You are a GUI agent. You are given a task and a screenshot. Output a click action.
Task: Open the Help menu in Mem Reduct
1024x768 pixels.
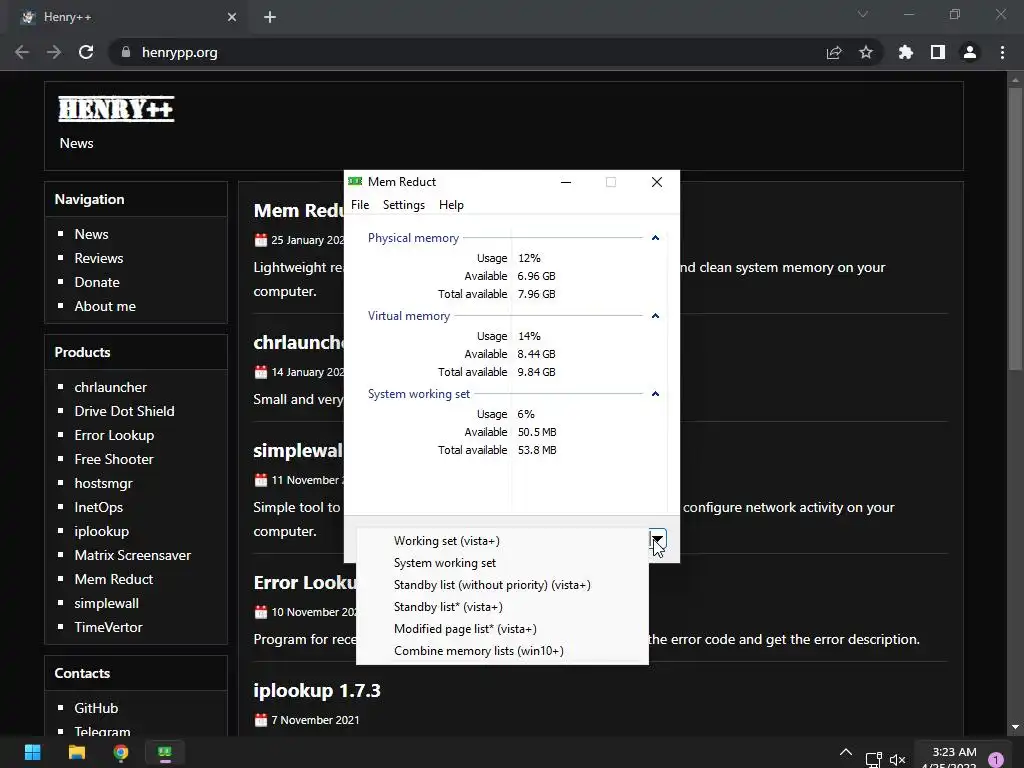tap(451, 205)
